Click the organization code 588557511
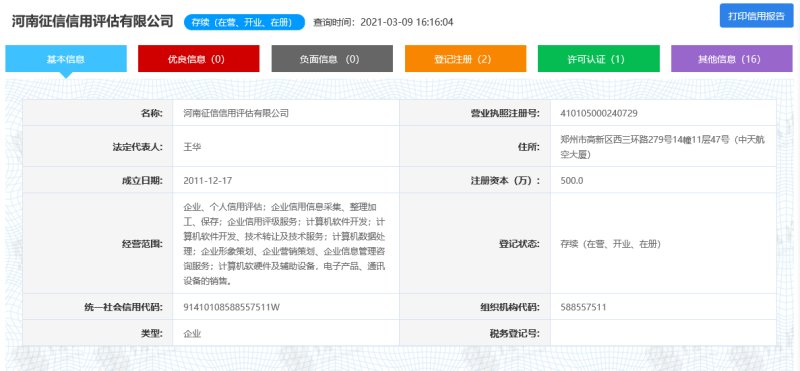Viewport: 800px width, 371px height. (x=583, y=307)
